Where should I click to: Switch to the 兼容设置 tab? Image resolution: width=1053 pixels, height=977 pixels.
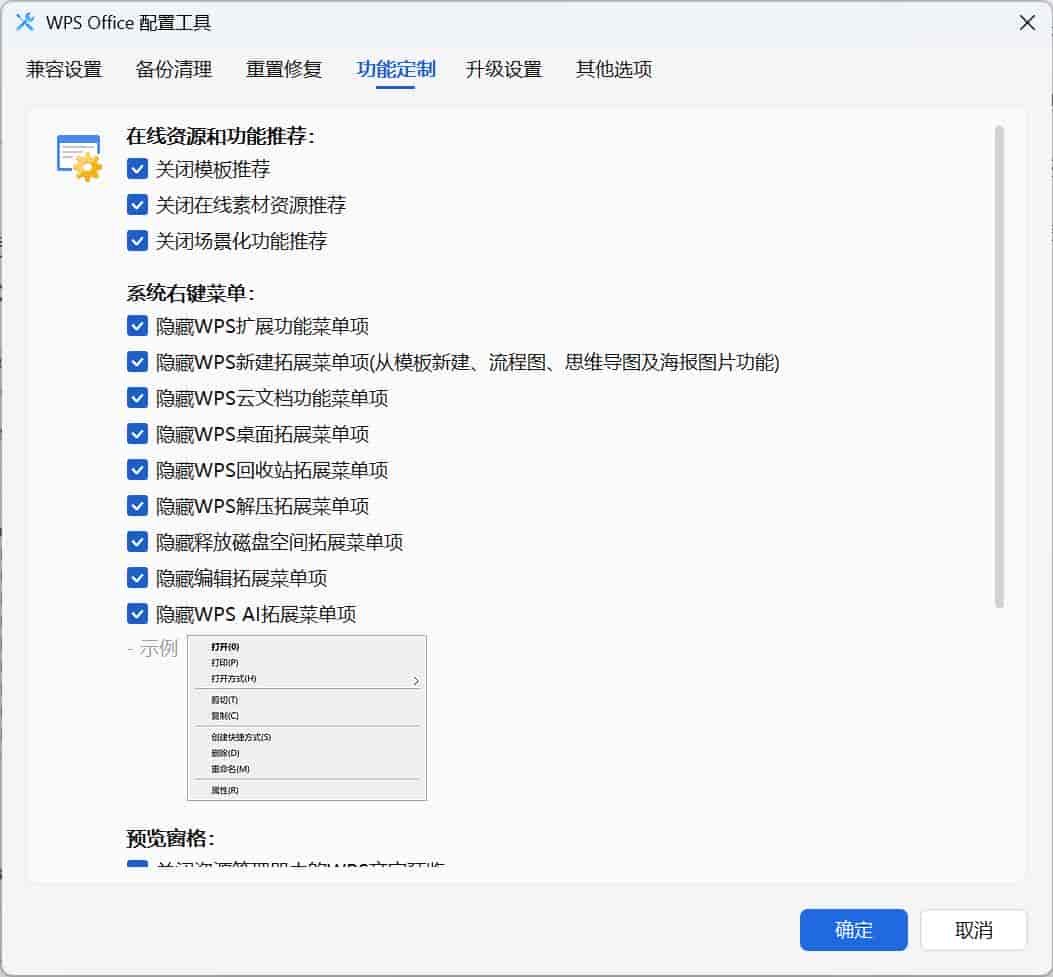coord(64,69)
